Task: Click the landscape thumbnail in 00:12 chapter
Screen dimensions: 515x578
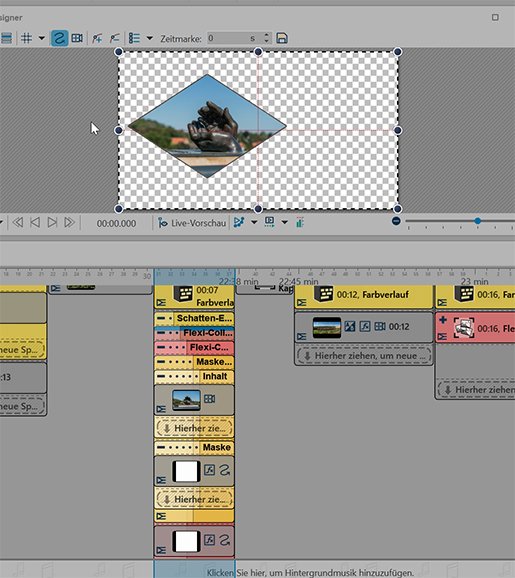Action: [327, 327]
